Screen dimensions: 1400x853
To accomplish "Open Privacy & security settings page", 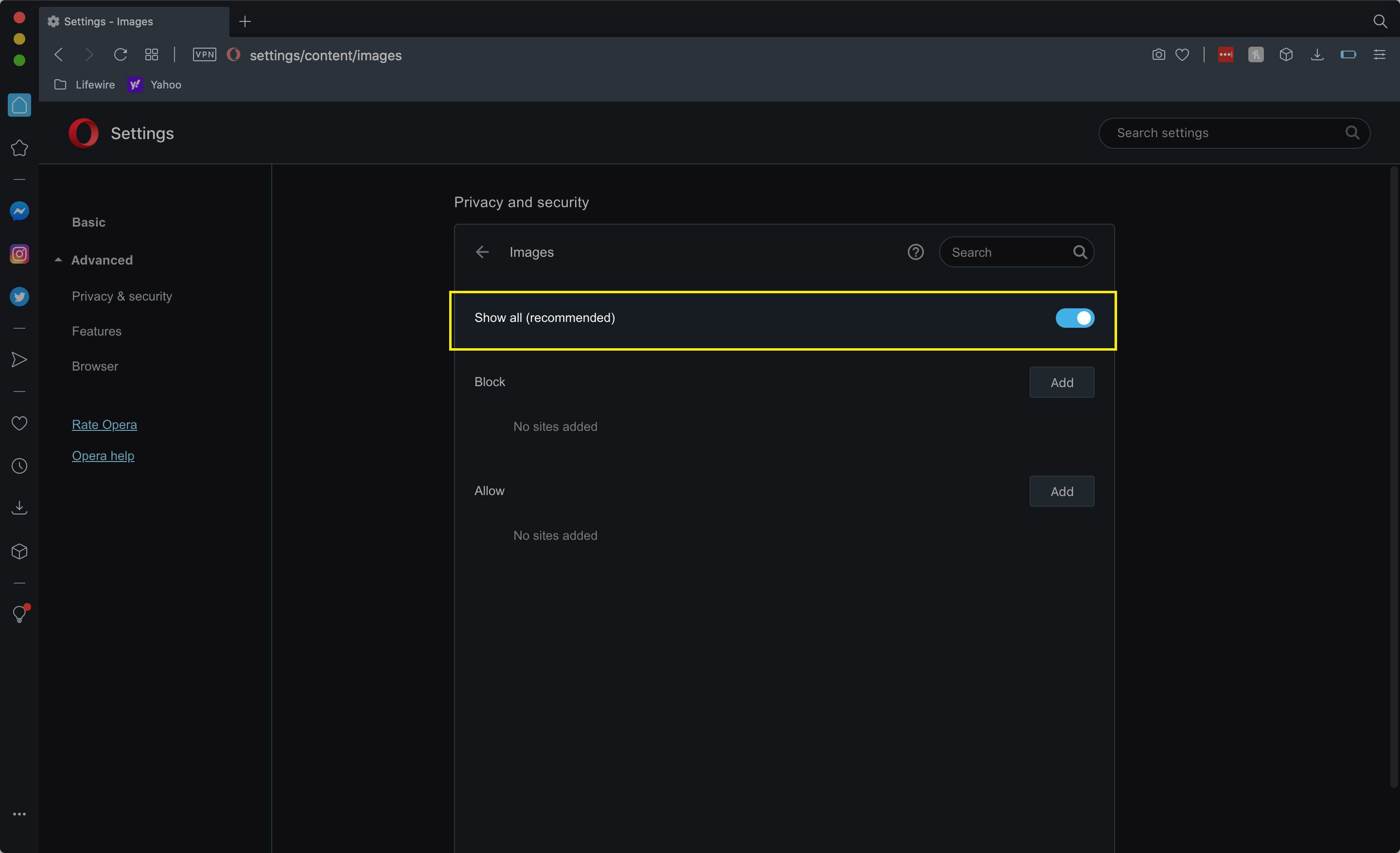I will [x=122, y=296].
